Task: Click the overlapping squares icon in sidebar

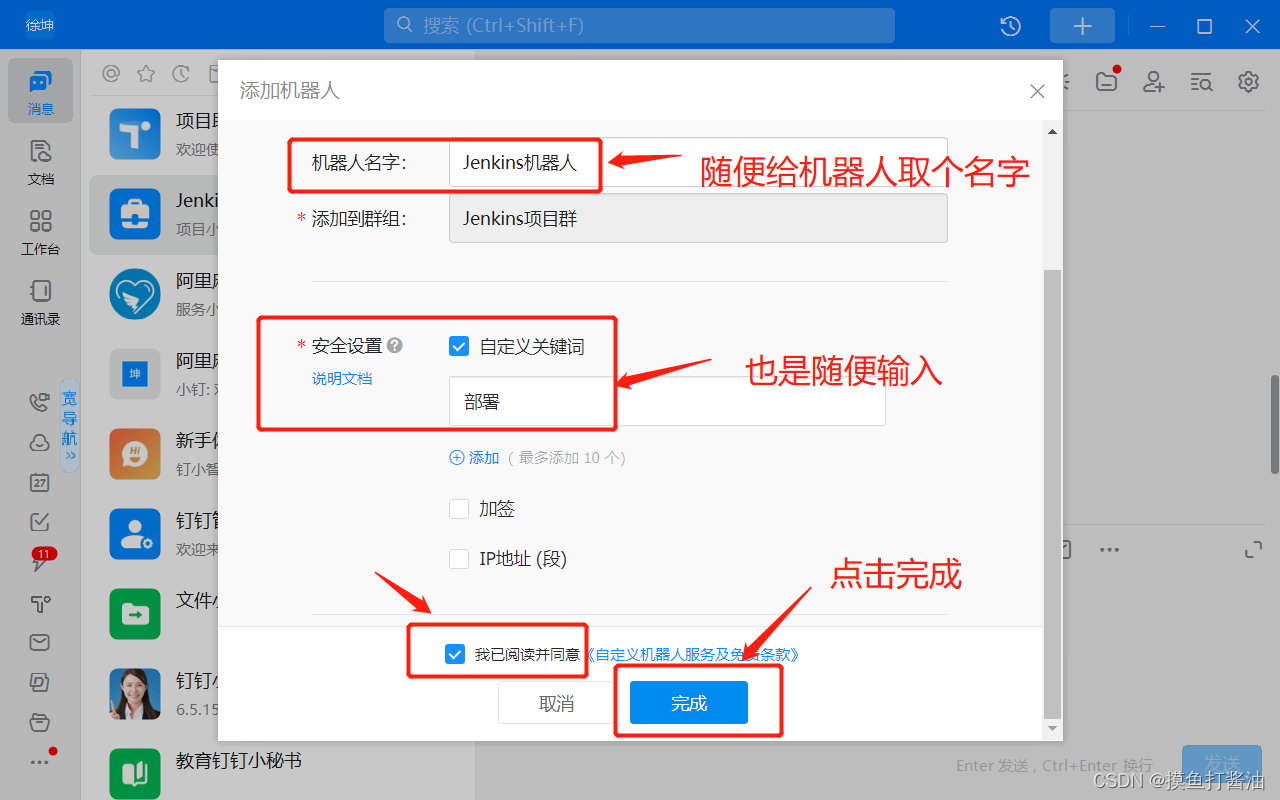Action: [x=39, y=682]
